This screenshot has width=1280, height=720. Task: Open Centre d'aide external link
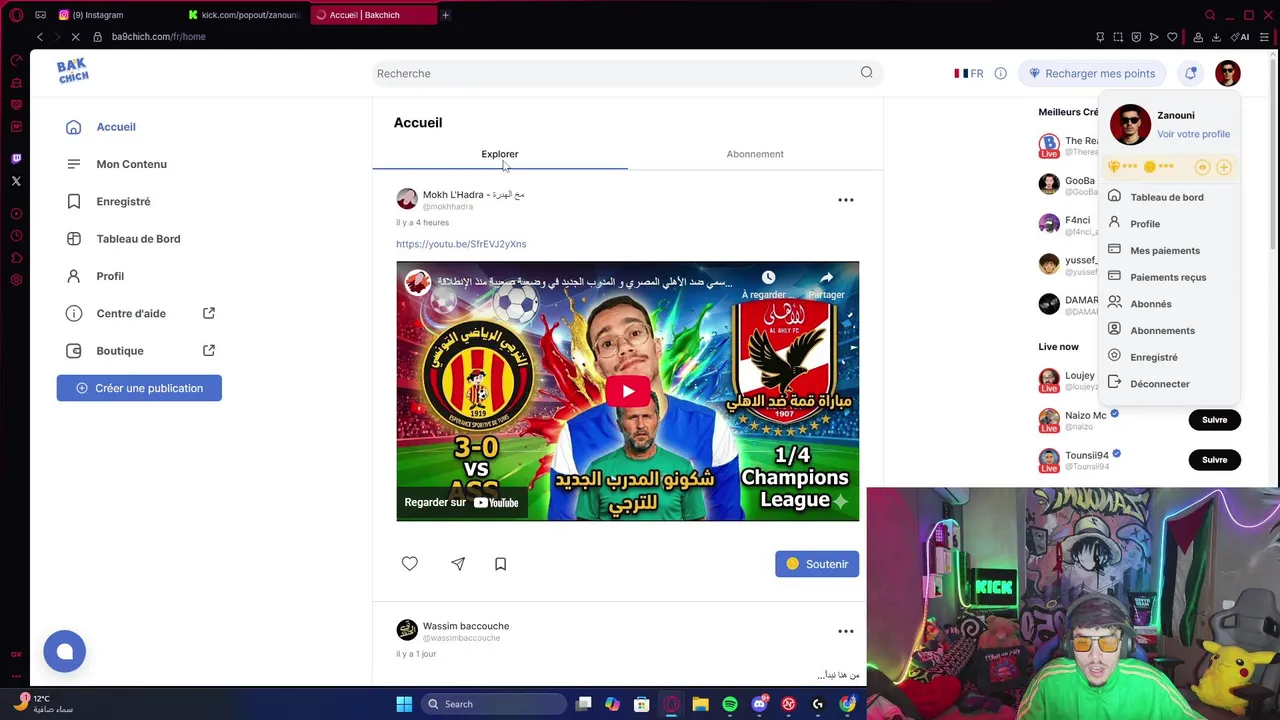point(141,313)
